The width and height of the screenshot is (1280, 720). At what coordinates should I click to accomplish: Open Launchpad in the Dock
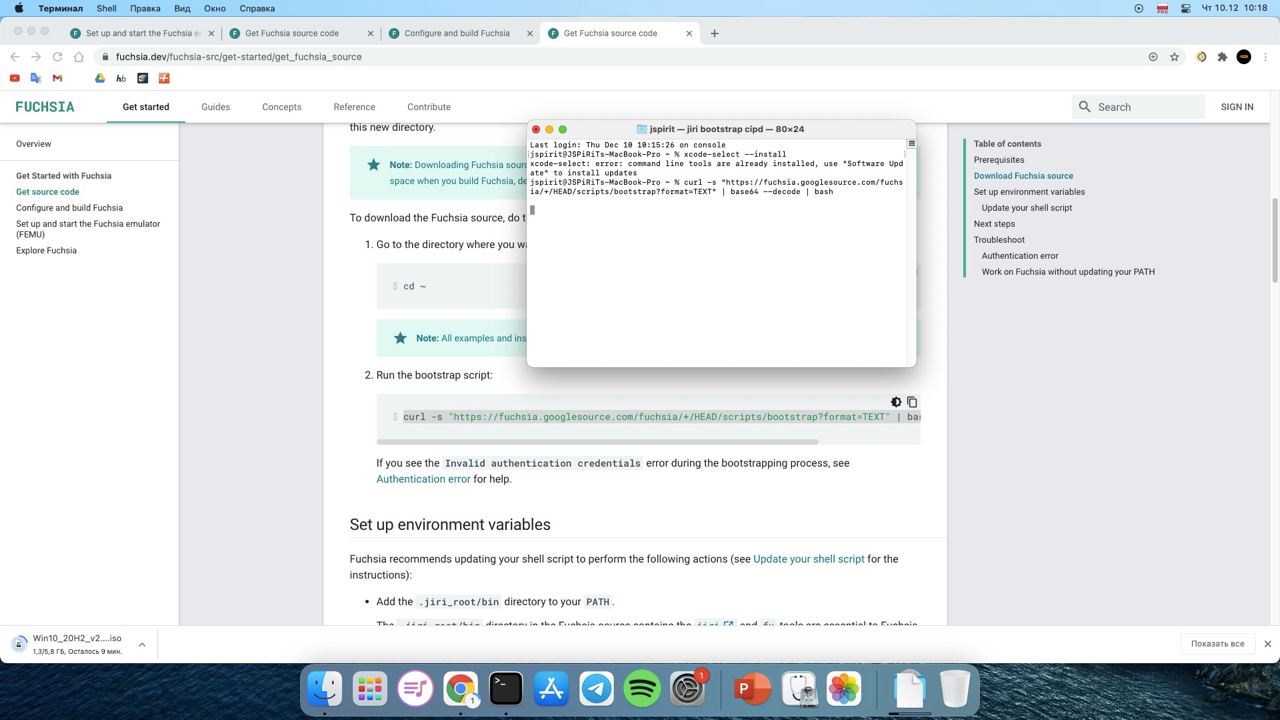pyautogui.click(x=370, y=688)
